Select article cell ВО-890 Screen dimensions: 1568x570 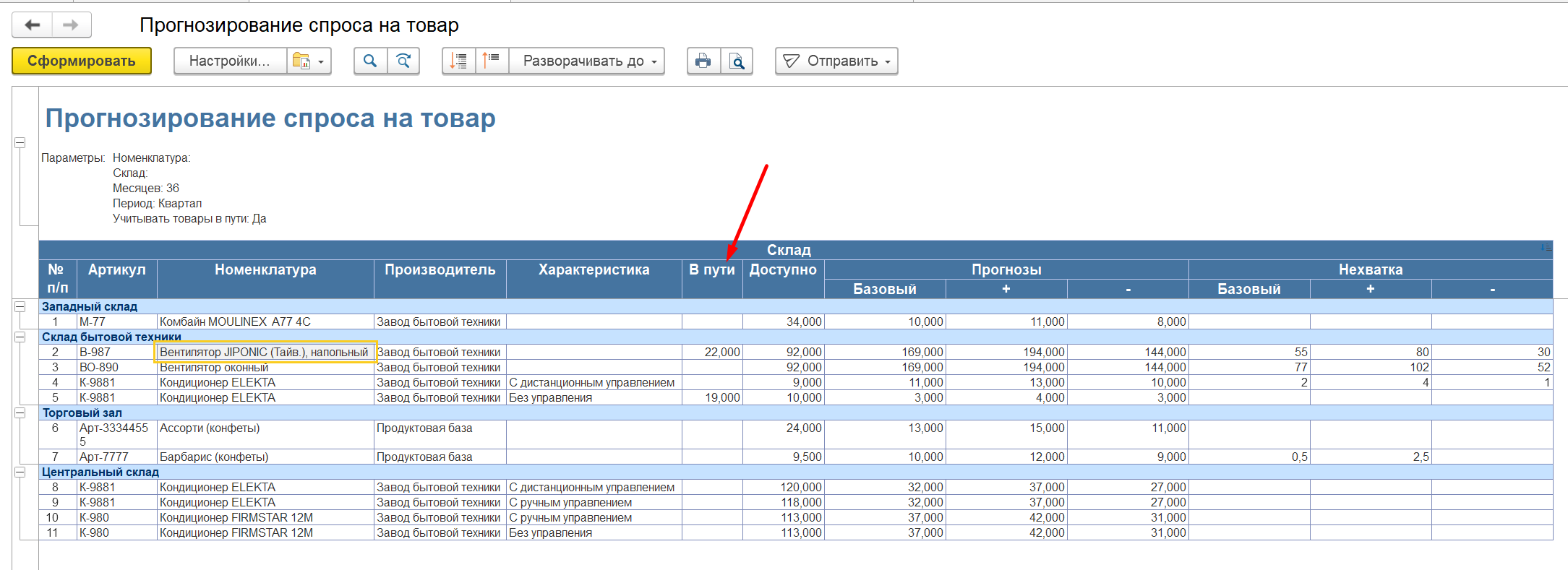click(117, 367)
